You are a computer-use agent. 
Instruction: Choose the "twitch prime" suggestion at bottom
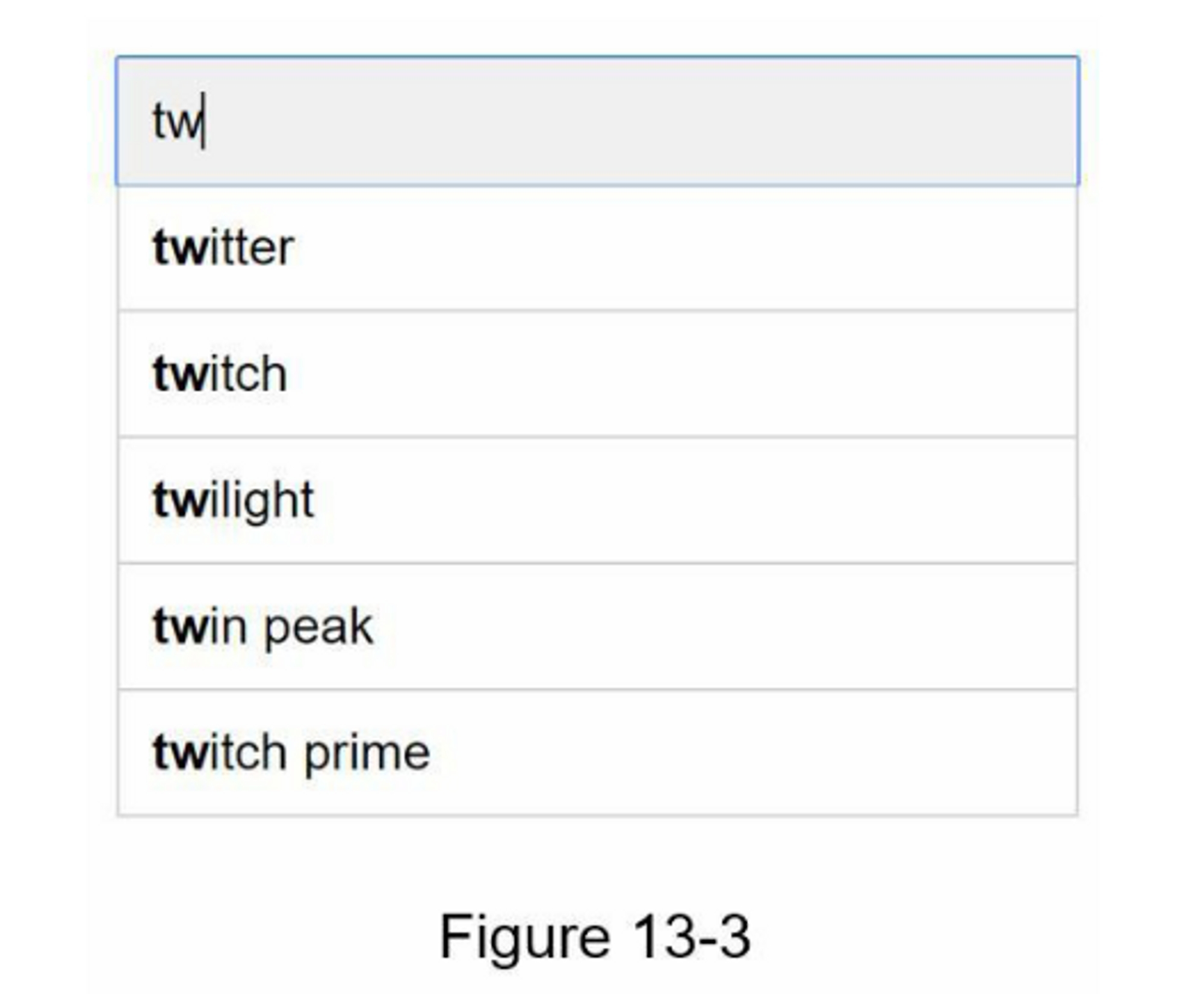(x=292, y=753)
